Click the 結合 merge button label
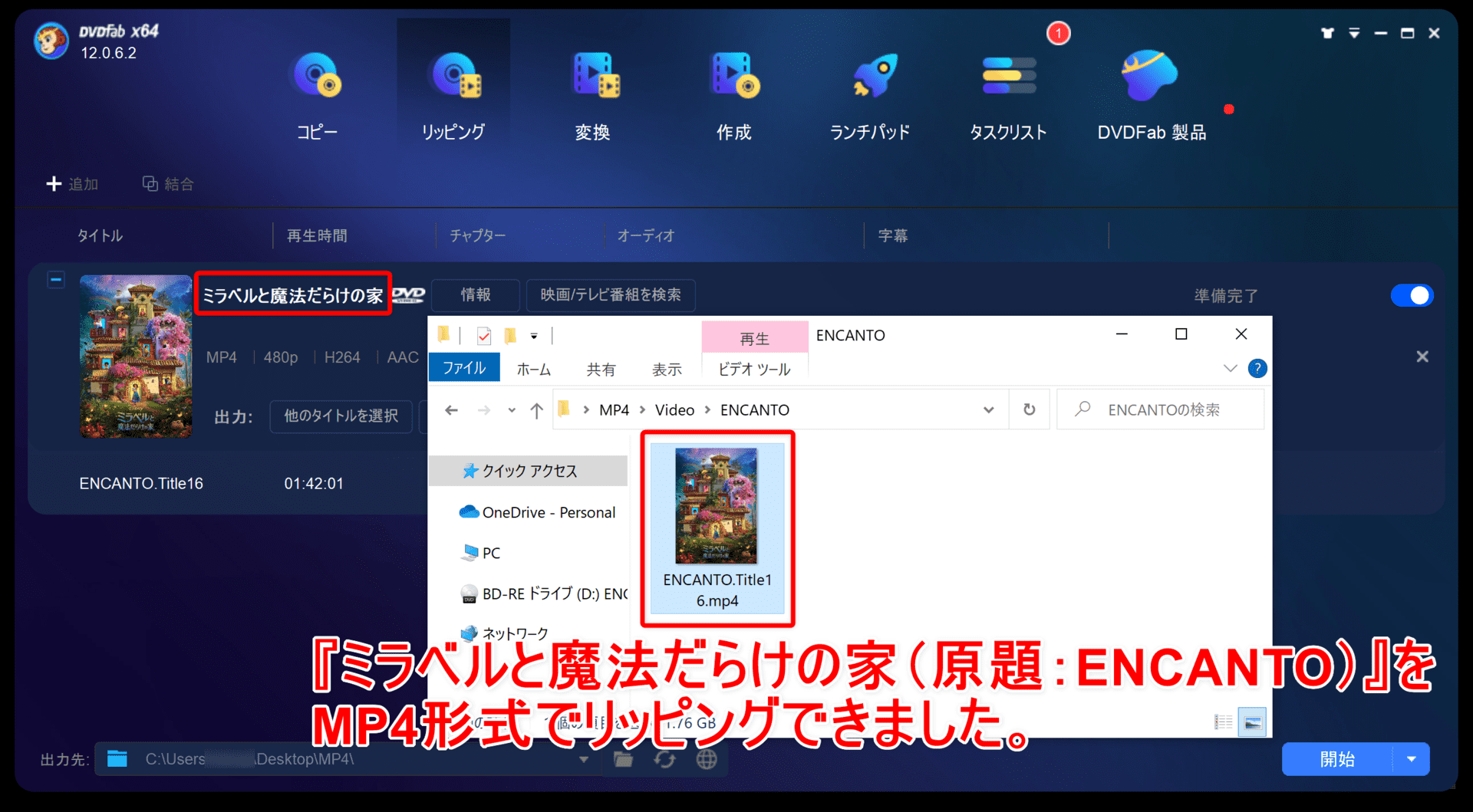 click(179, 185)
